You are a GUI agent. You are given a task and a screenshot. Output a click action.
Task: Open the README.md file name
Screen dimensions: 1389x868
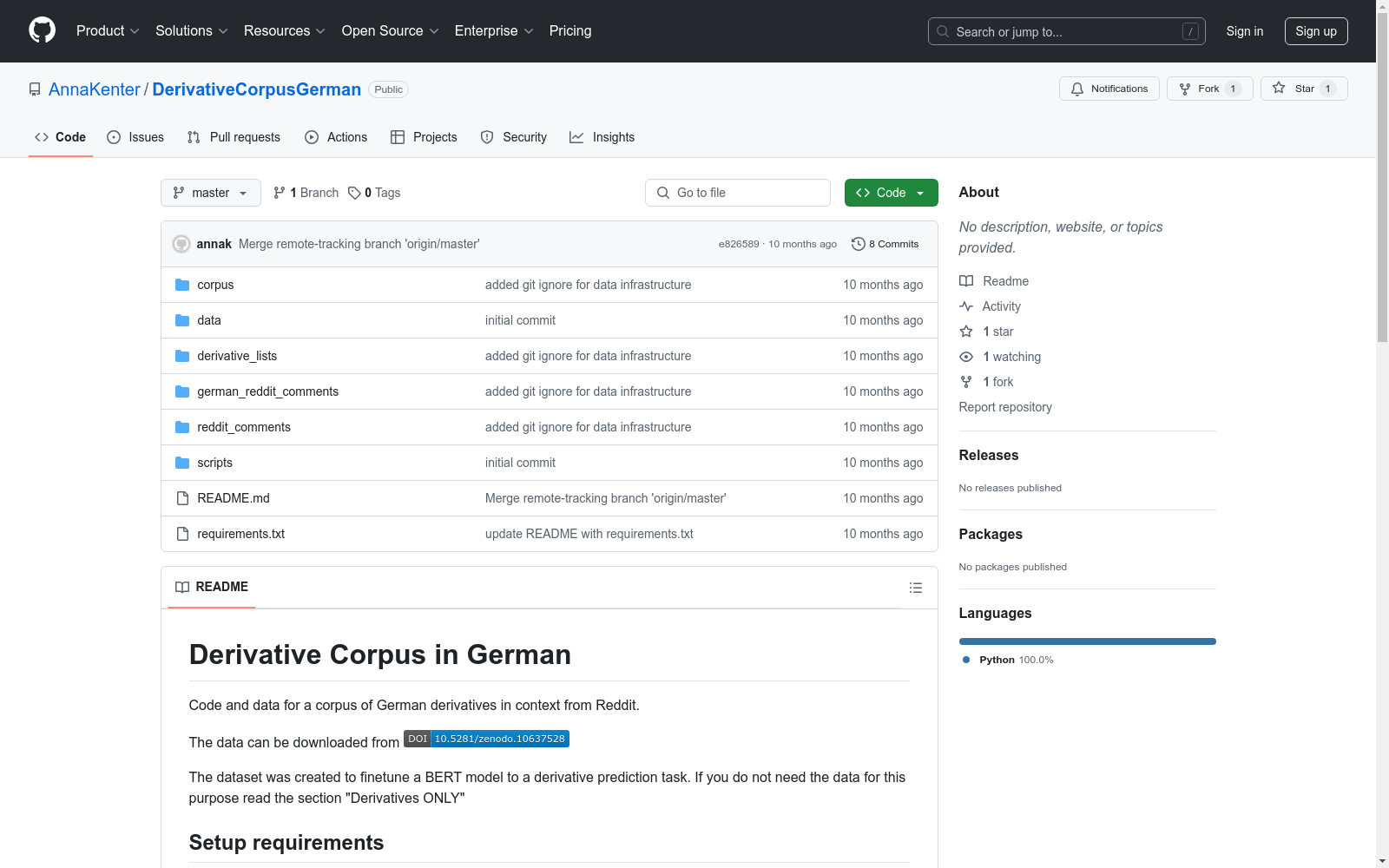point(234,498)
